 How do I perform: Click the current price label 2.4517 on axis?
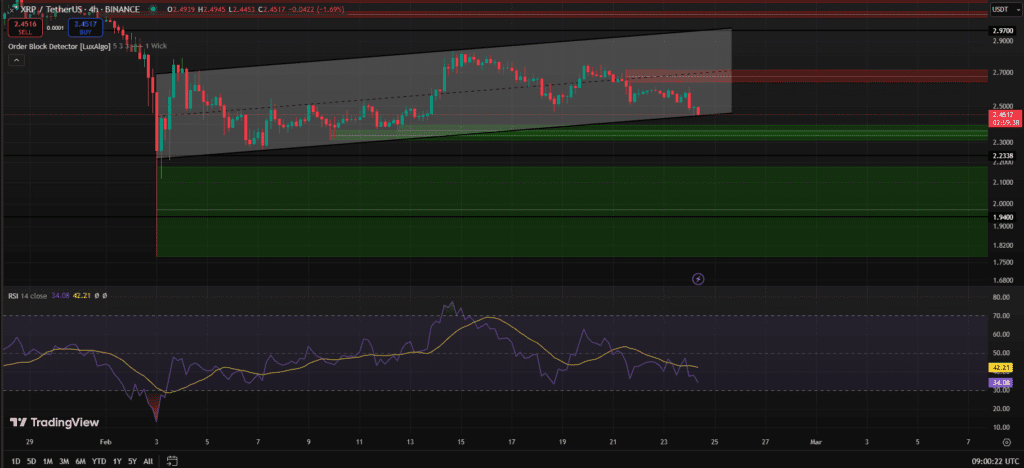click(x=1001, y=115)
